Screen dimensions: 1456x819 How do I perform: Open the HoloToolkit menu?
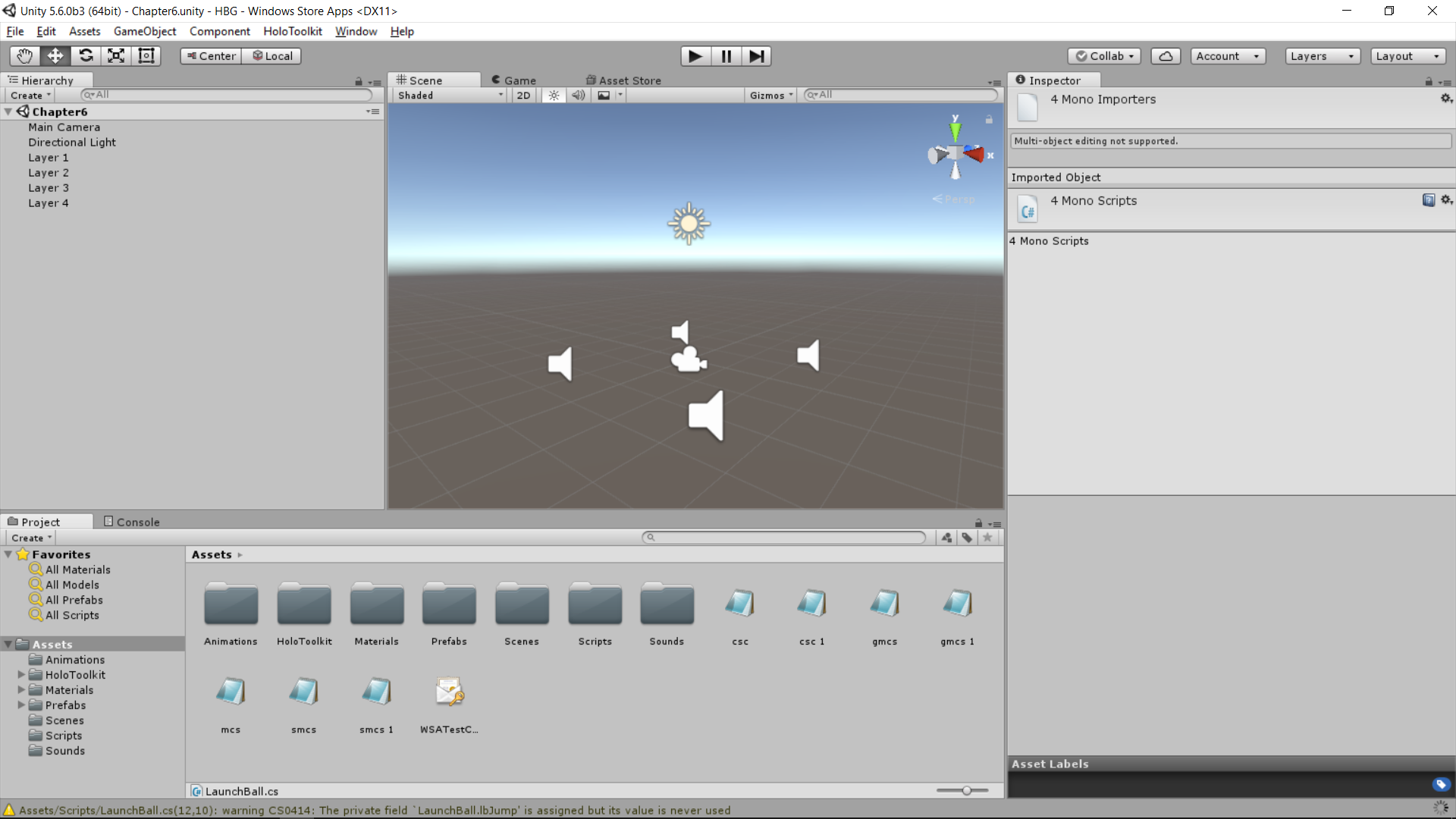pyautogui.click(x=293, y=31)
